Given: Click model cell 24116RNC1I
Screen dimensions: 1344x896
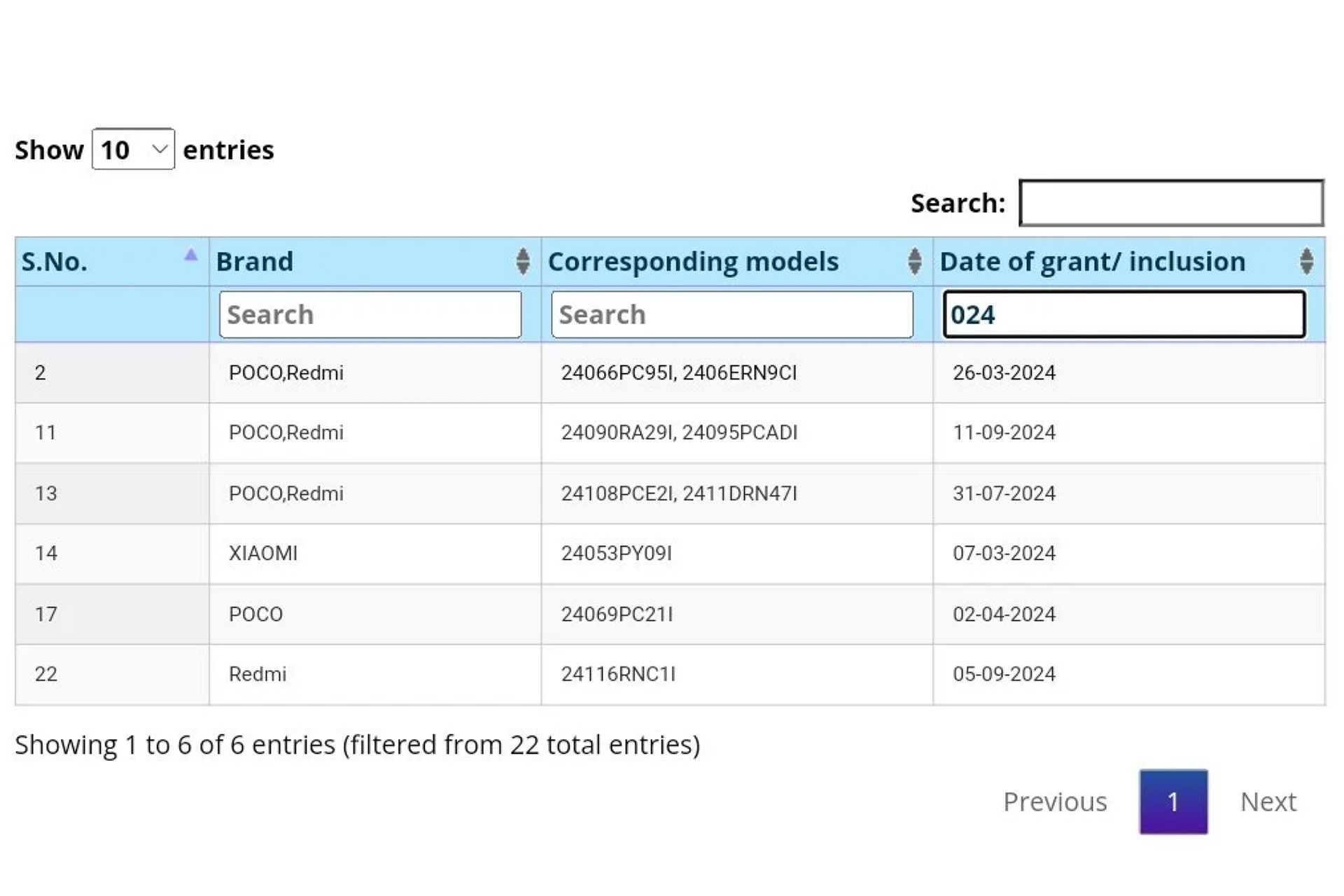Looking at the screenshot, I should pyautogui.click(x=736, y=675).
